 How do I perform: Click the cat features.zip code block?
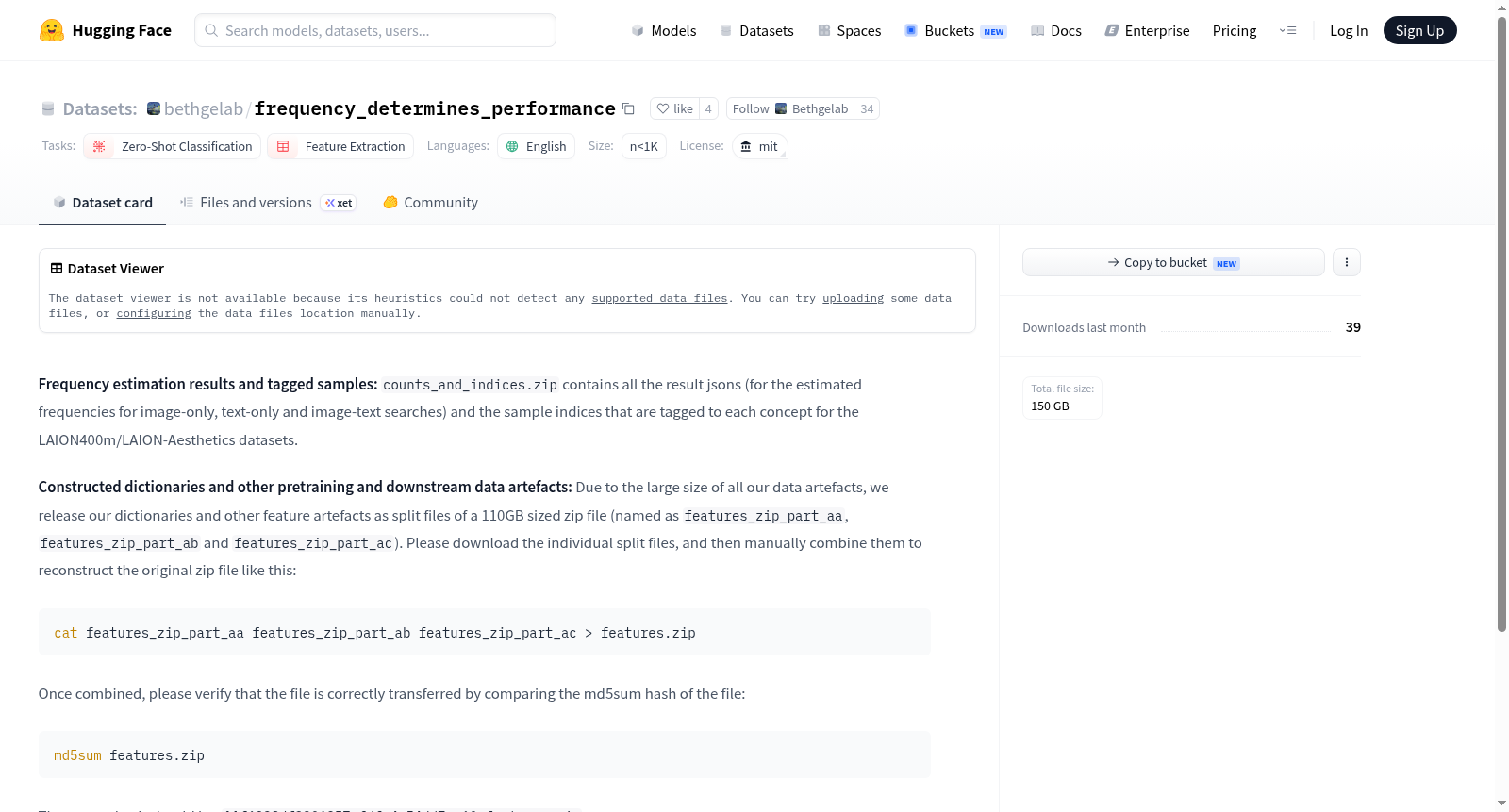485,632
